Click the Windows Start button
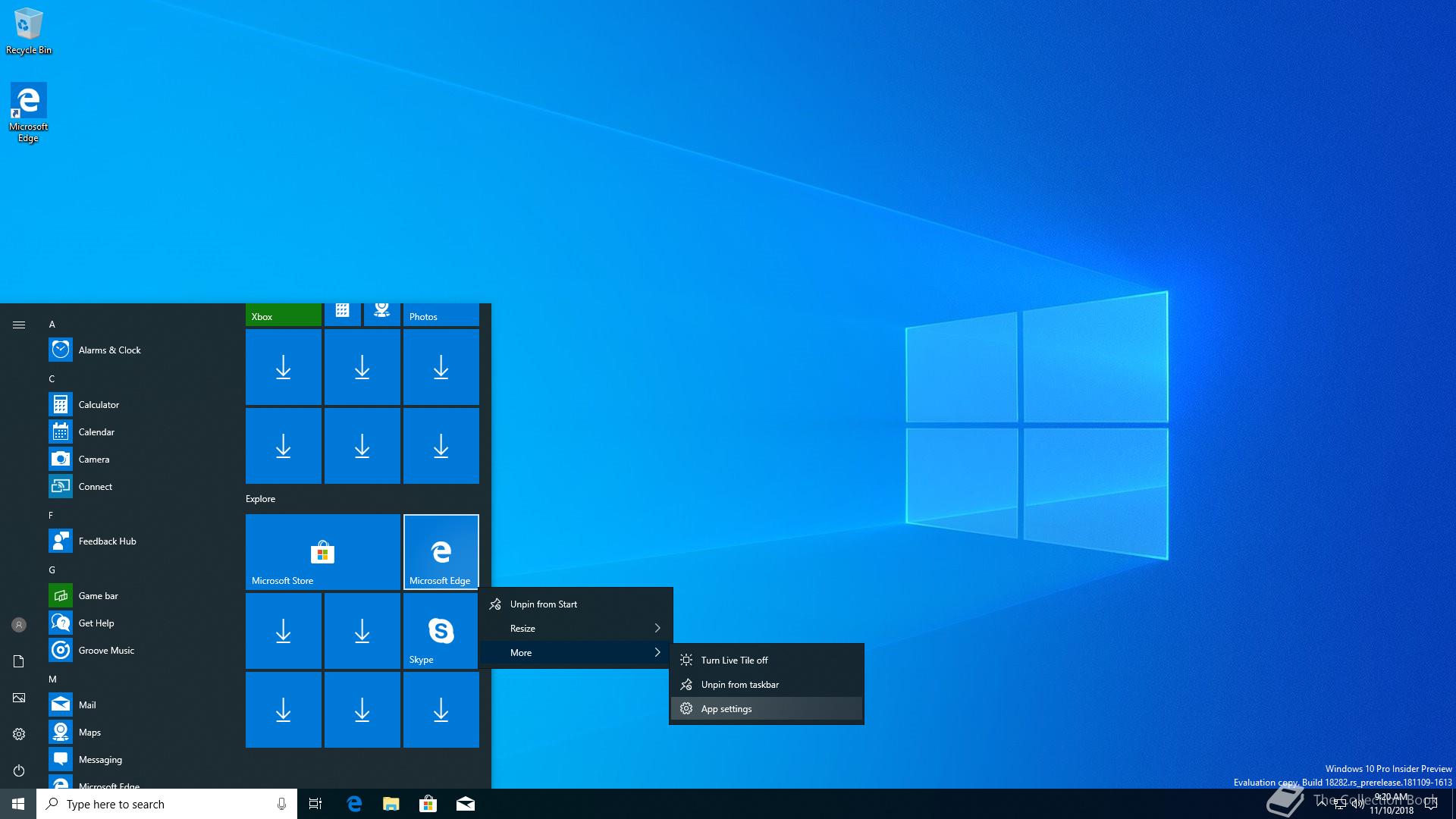The height and width of the screenshot is (819, 1456). click(18, 804)
